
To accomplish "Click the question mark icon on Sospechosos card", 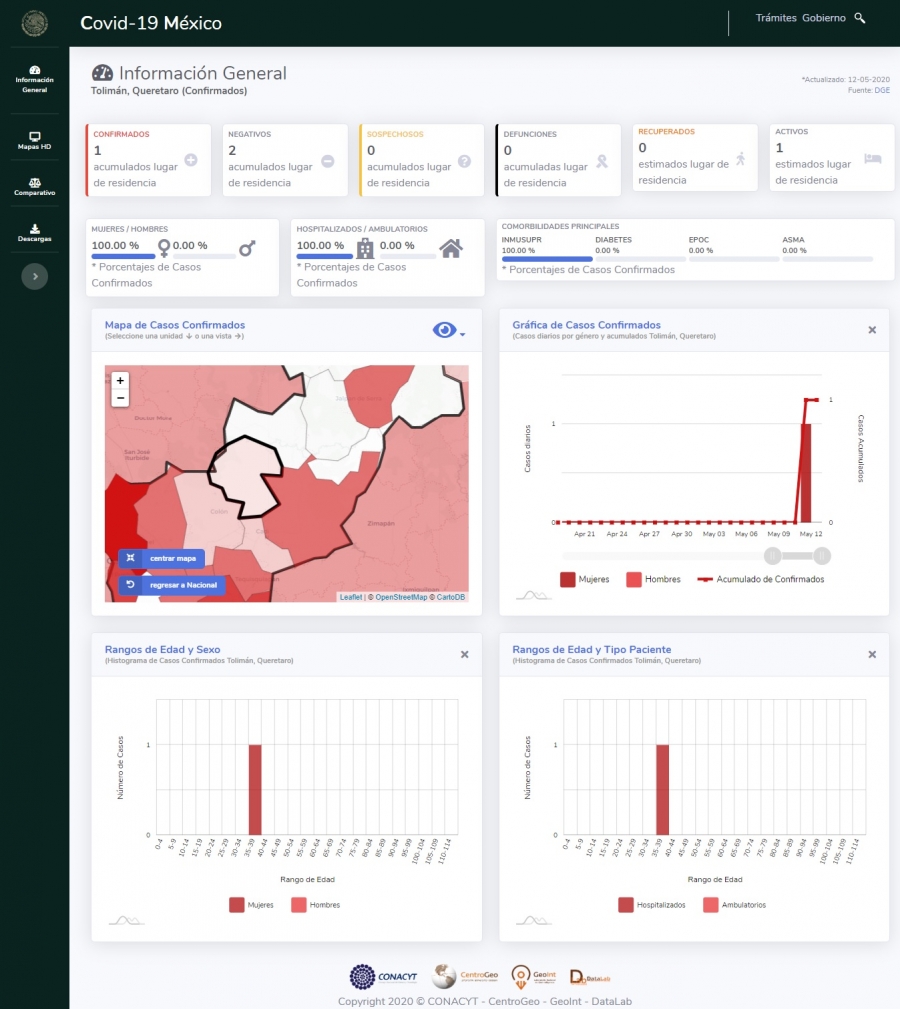I will [464, 161].
